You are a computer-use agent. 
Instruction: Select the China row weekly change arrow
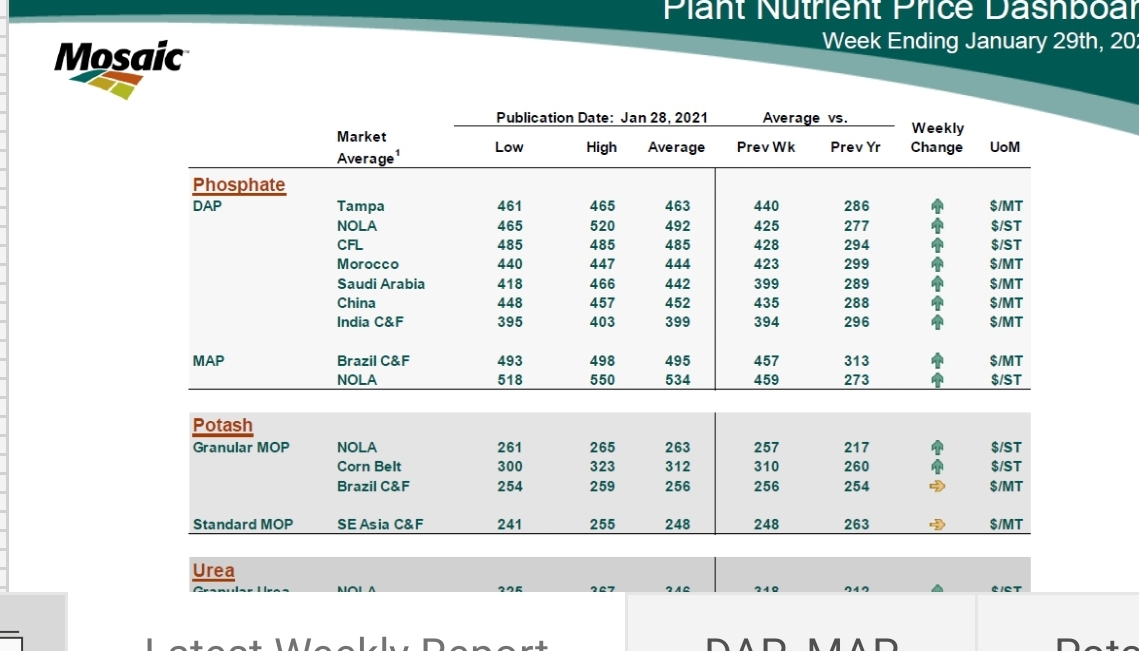tap(937, 303)
